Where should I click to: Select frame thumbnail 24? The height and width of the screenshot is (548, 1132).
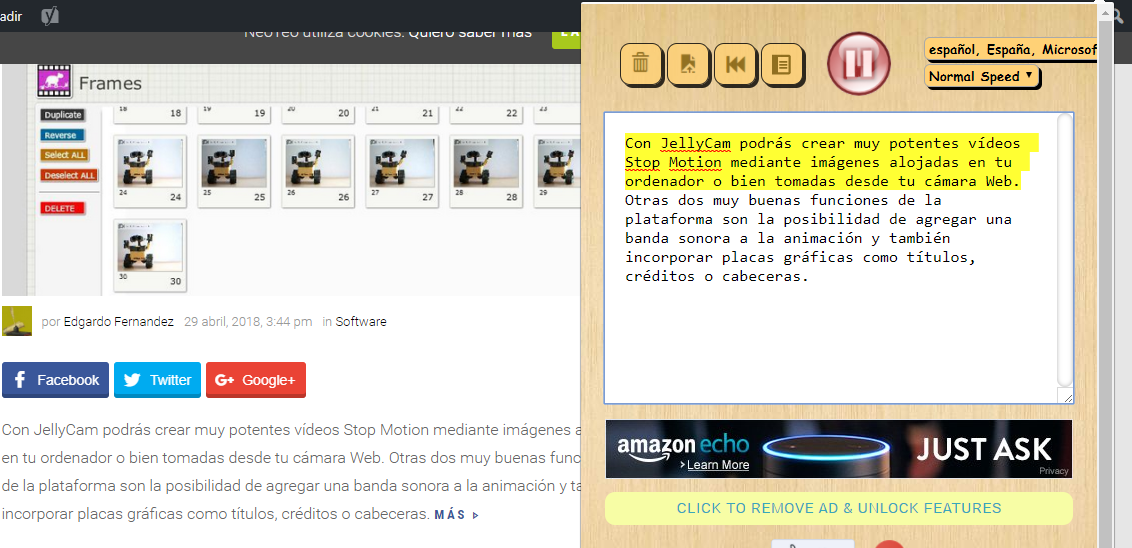[x=150, y=171]
